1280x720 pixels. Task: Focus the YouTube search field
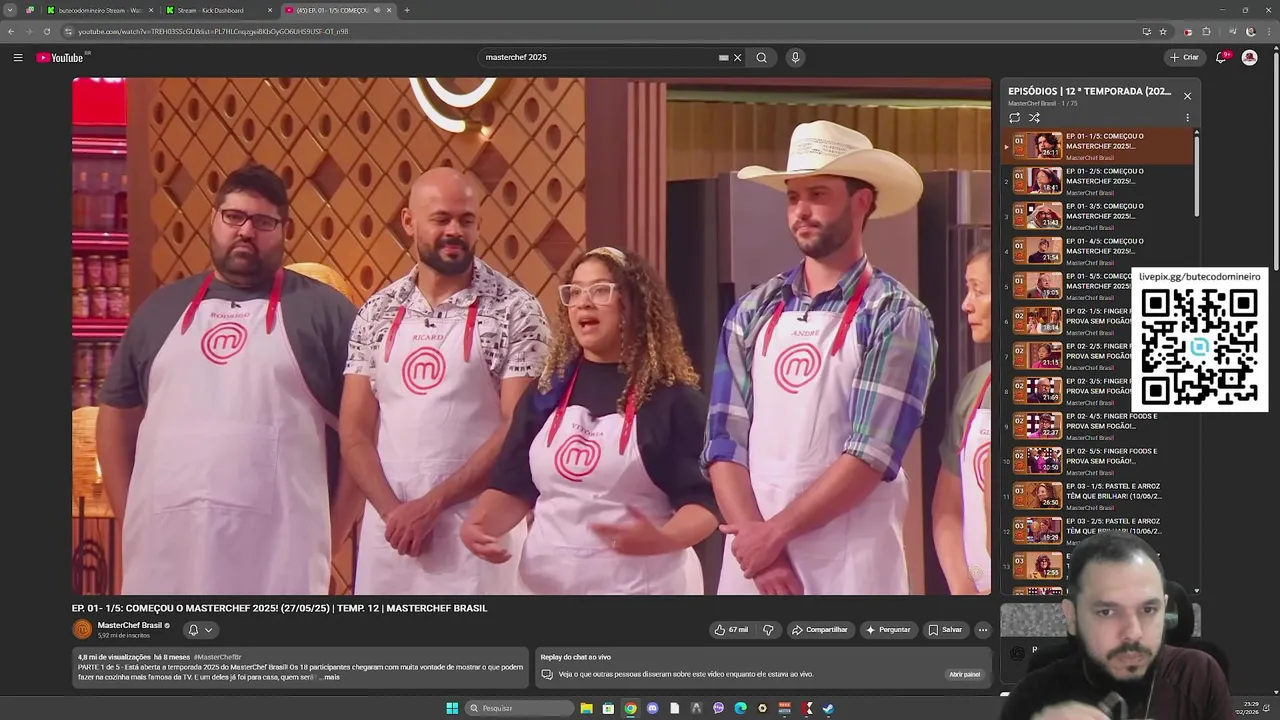(600, 58)
